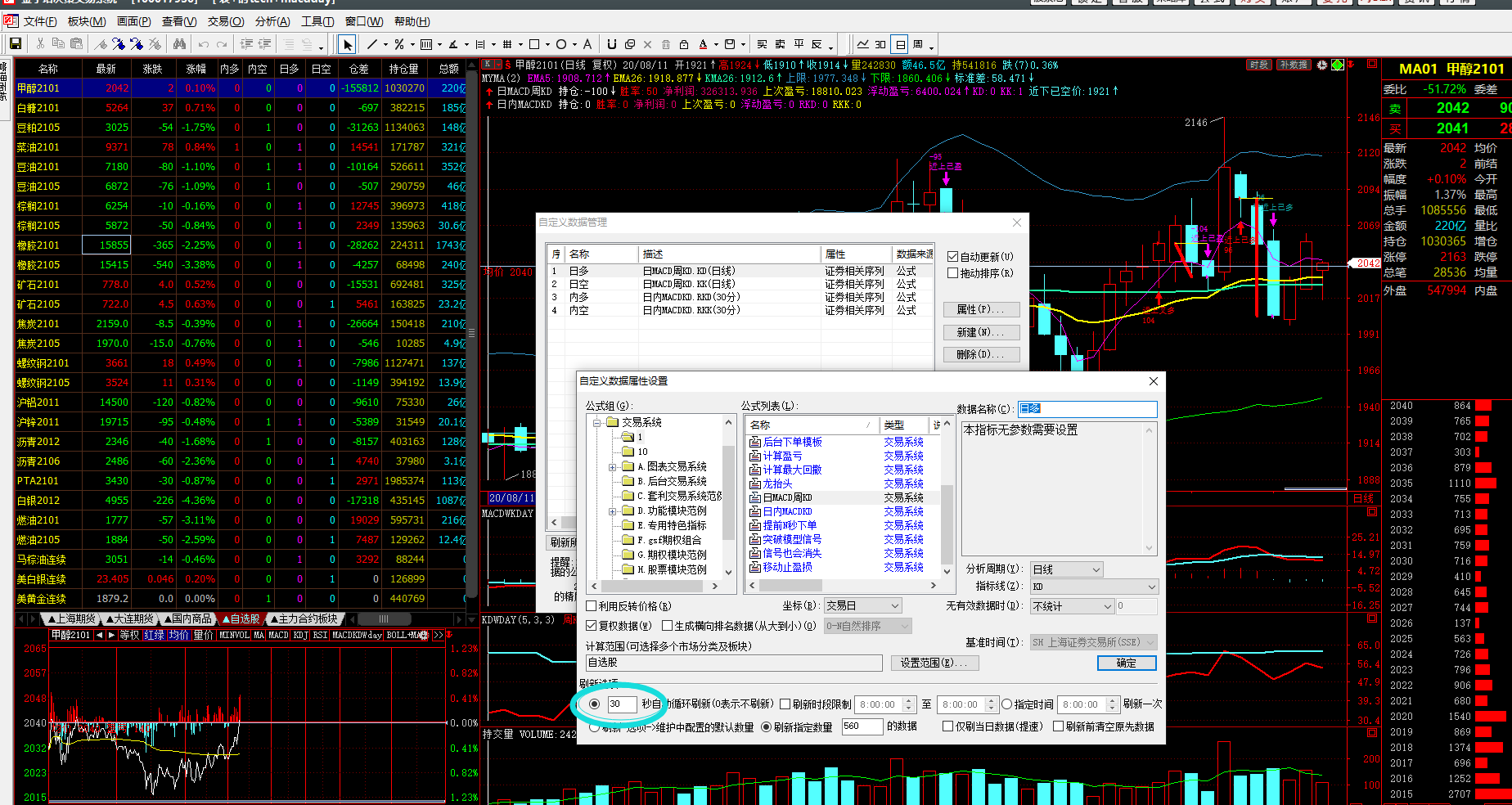Switch to the 国内商品 tab

187,619
